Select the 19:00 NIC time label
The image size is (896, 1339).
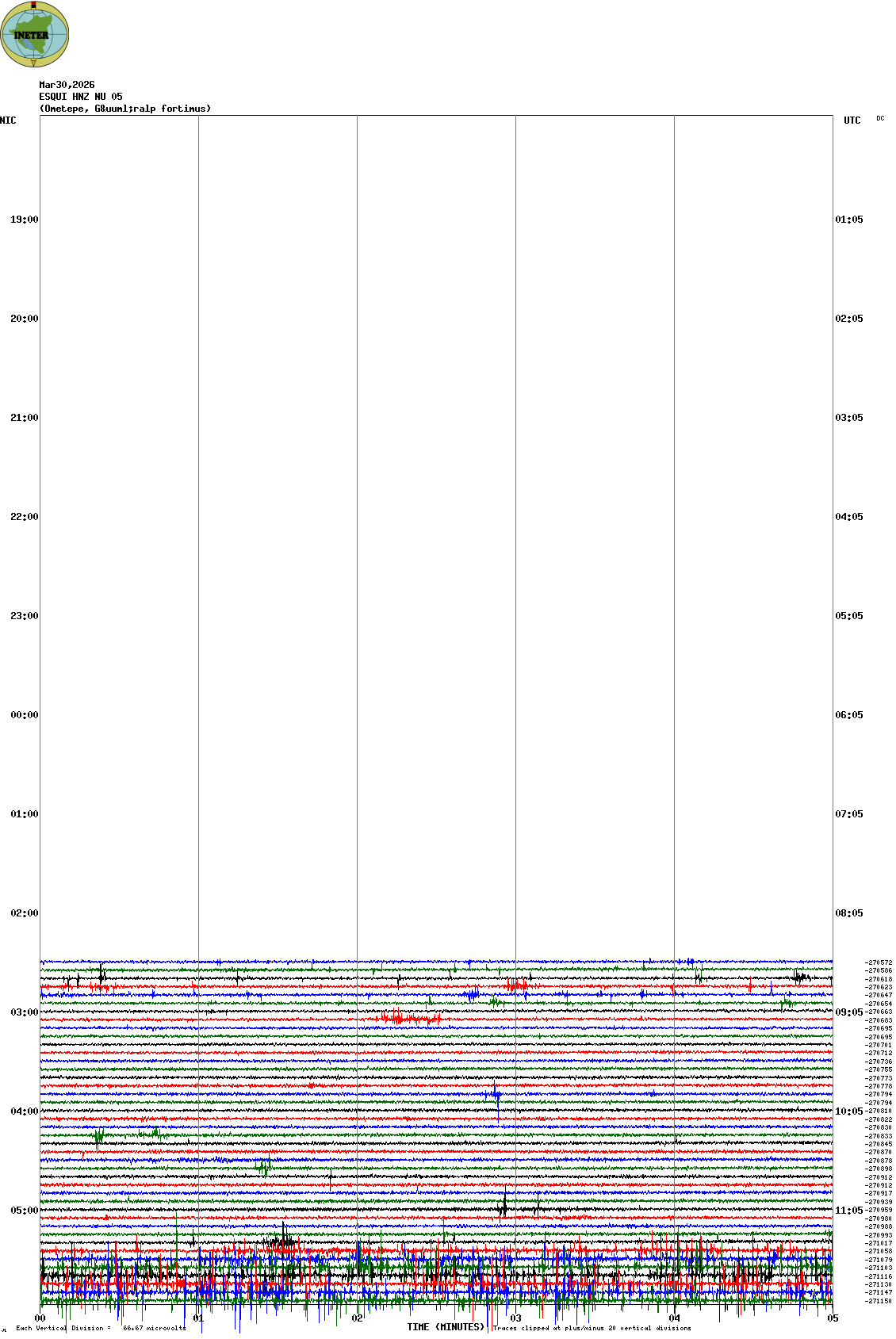[24, 220]
